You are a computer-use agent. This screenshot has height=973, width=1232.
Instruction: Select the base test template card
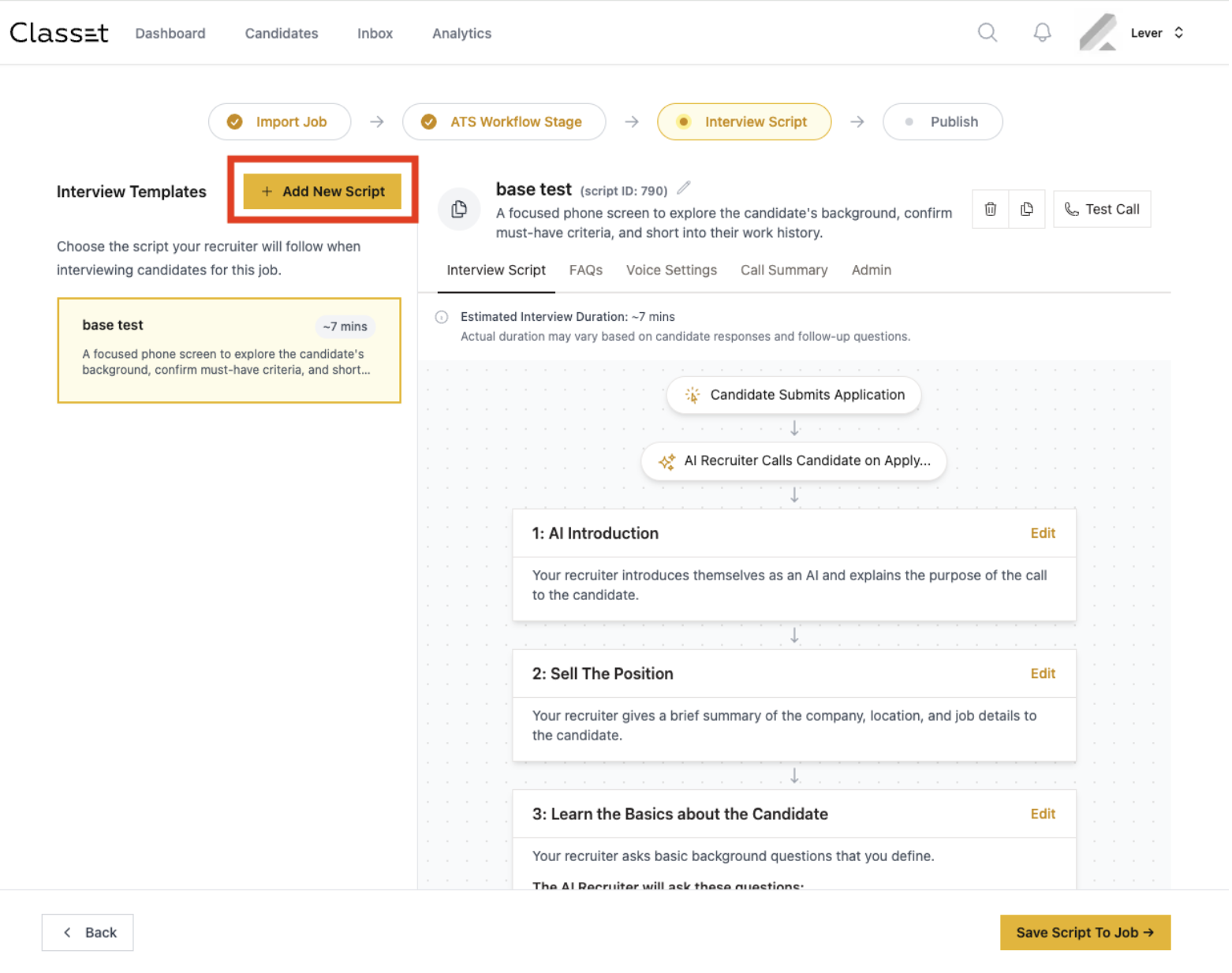click(x=230, y=352)
